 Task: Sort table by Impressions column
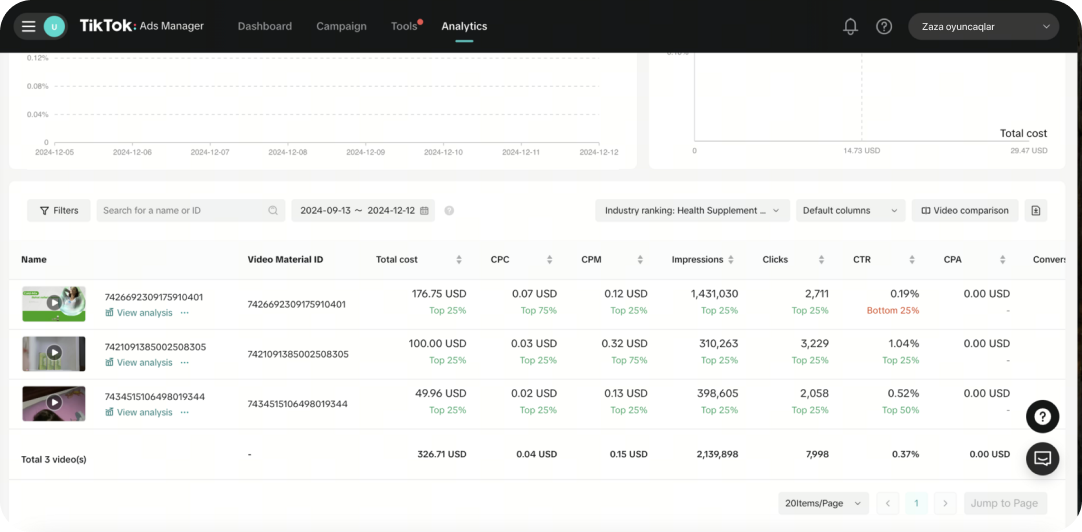[731, 260]
